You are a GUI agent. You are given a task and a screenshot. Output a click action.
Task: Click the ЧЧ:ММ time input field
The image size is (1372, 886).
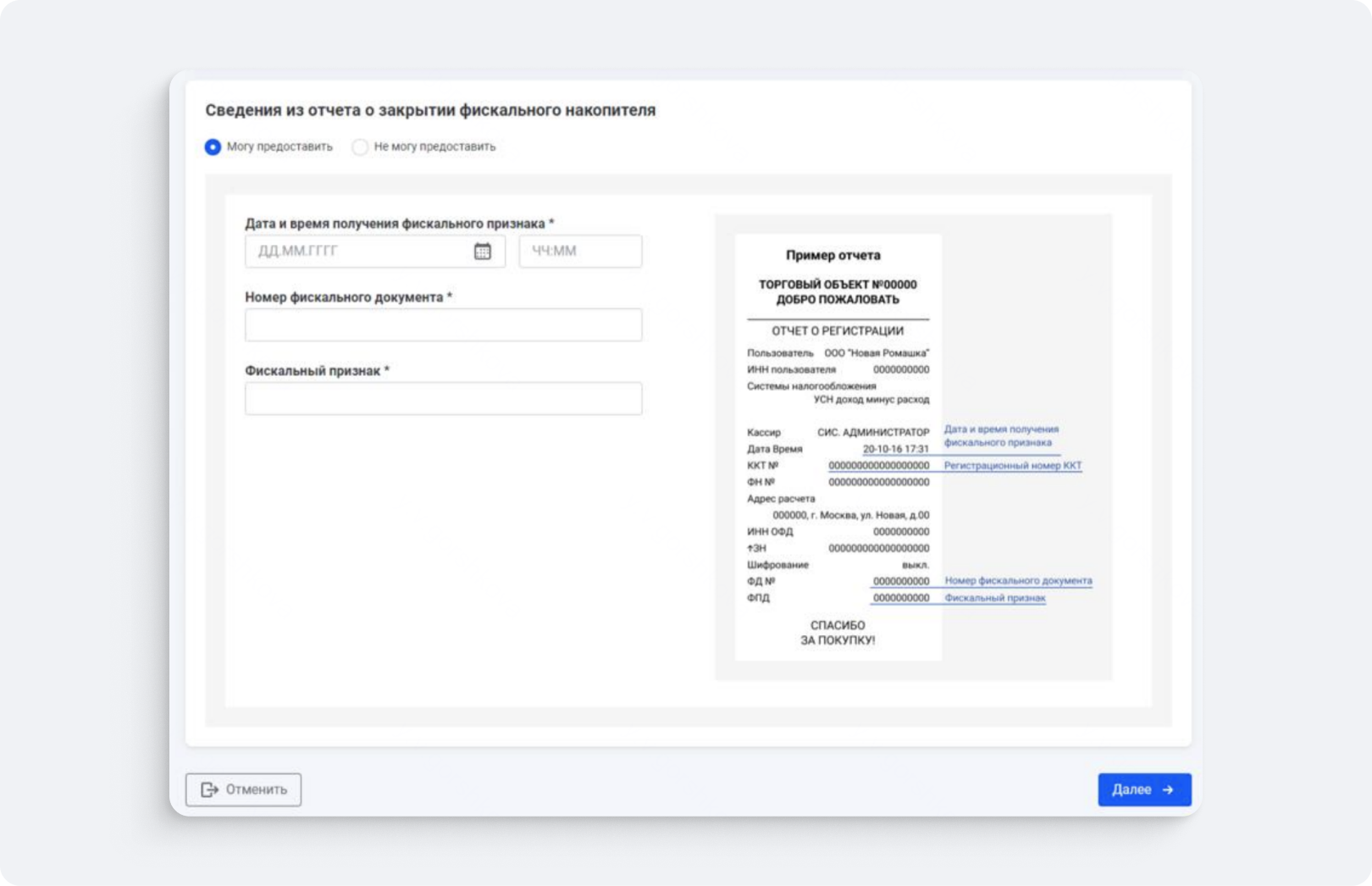click(x=580, y=252)
